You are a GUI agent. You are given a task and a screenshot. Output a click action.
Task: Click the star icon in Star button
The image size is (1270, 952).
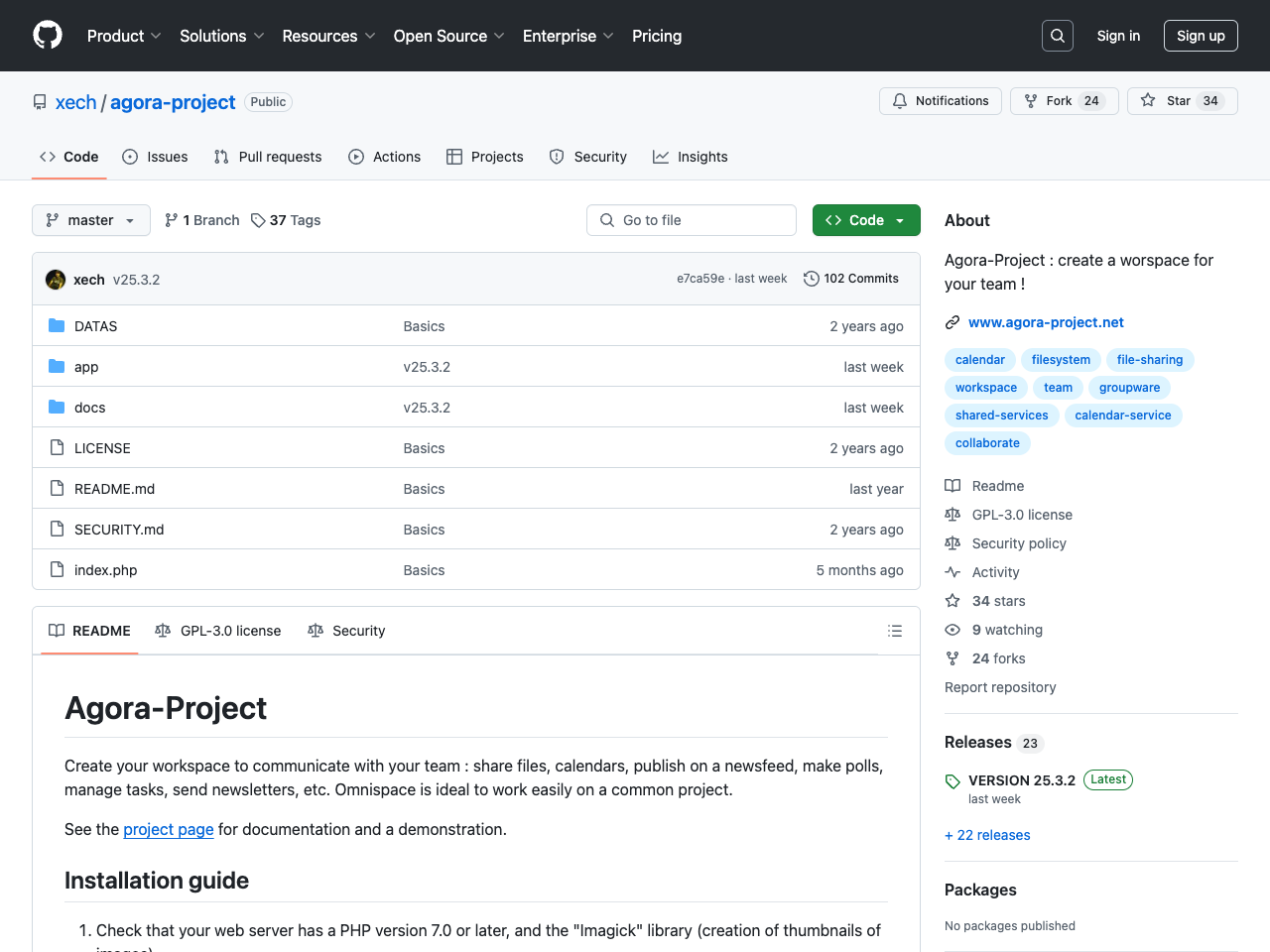point(1148,100)
